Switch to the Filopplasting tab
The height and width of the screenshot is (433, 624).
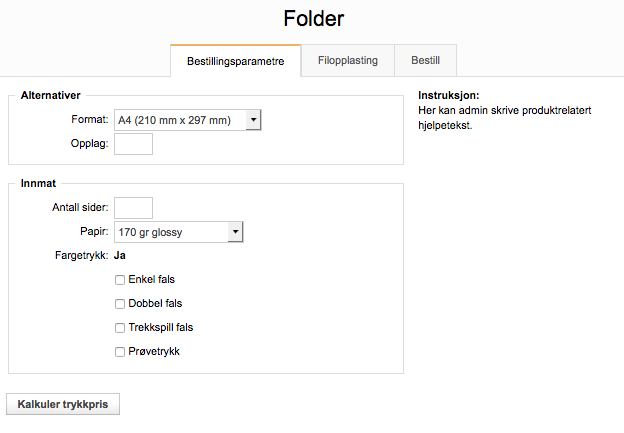pyautogui.click(x=348, y=61)
